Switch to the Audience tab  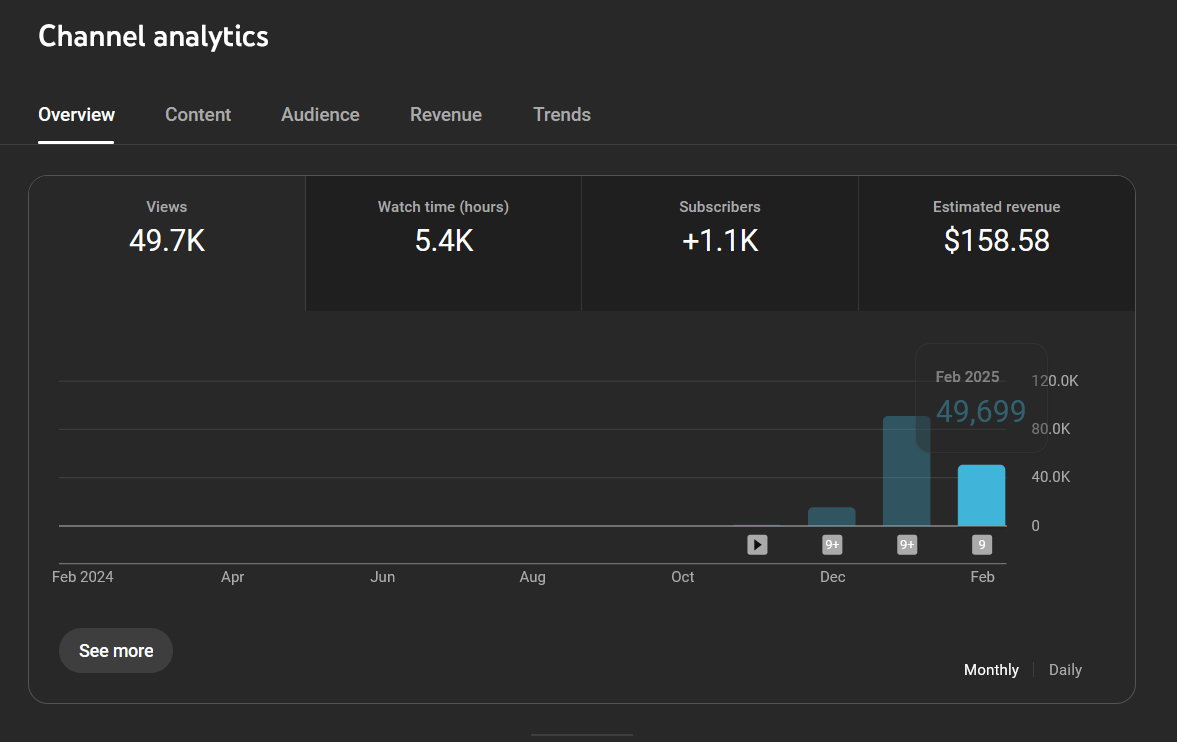(x=320, y=115)
